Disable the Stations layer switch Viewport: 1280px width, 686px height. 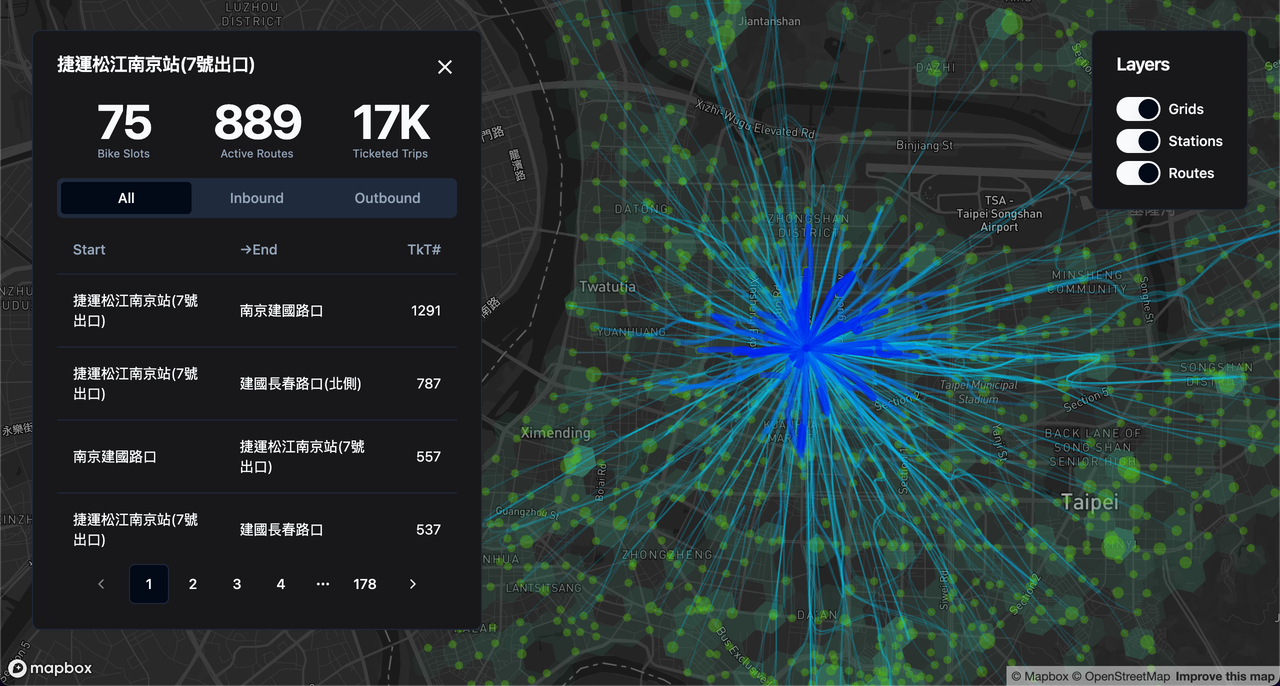[1138, 141]
